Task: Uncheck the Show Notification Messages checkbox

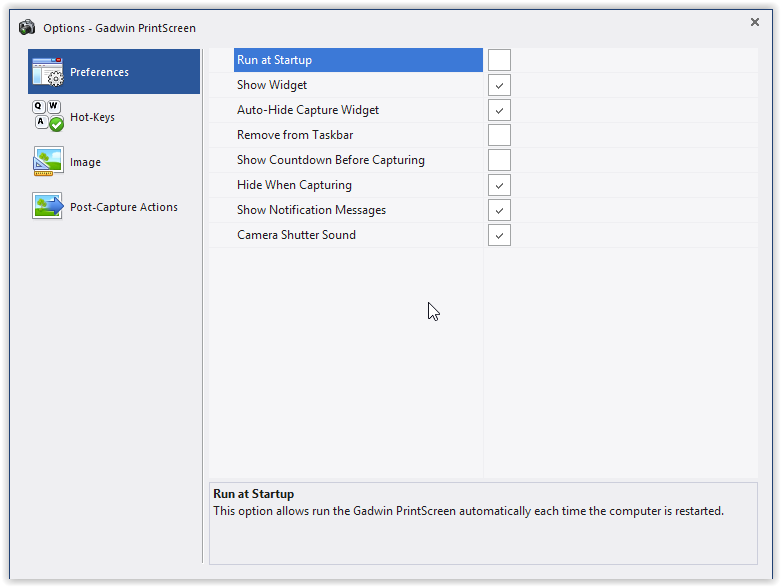Action: point(499,210)
